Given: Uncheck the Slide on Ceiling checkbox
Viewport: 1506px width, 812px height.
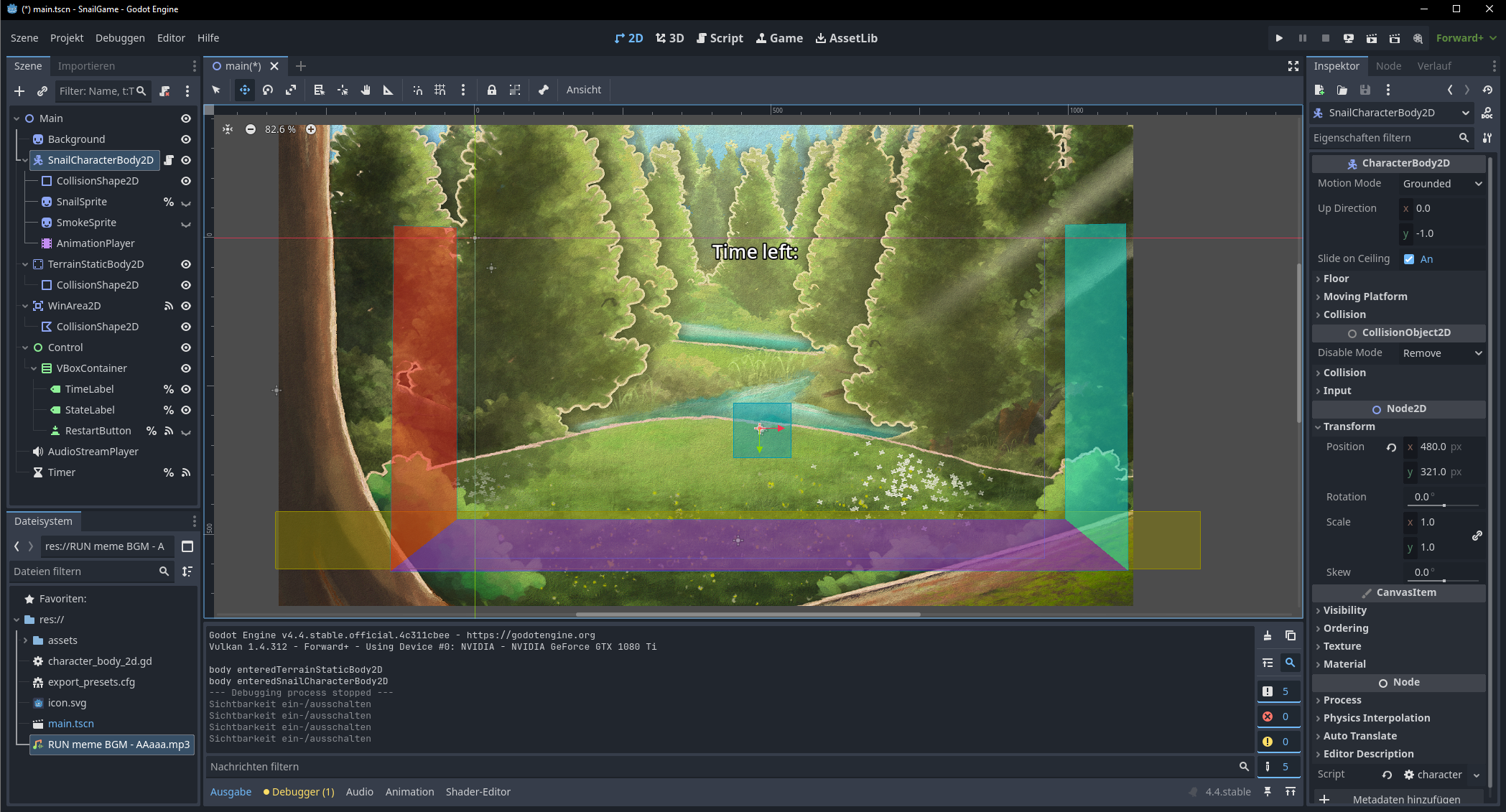Looking at the screenshot, I should click(x=1409, y=259).
